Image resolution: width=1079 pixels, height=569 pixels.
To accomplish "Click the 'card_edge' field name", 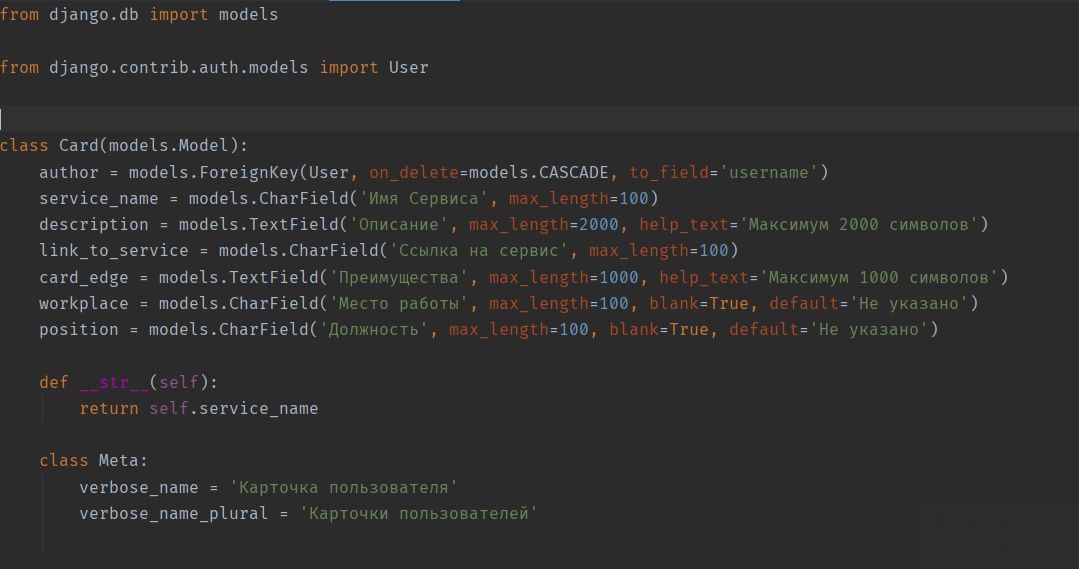I will (84, 278).
